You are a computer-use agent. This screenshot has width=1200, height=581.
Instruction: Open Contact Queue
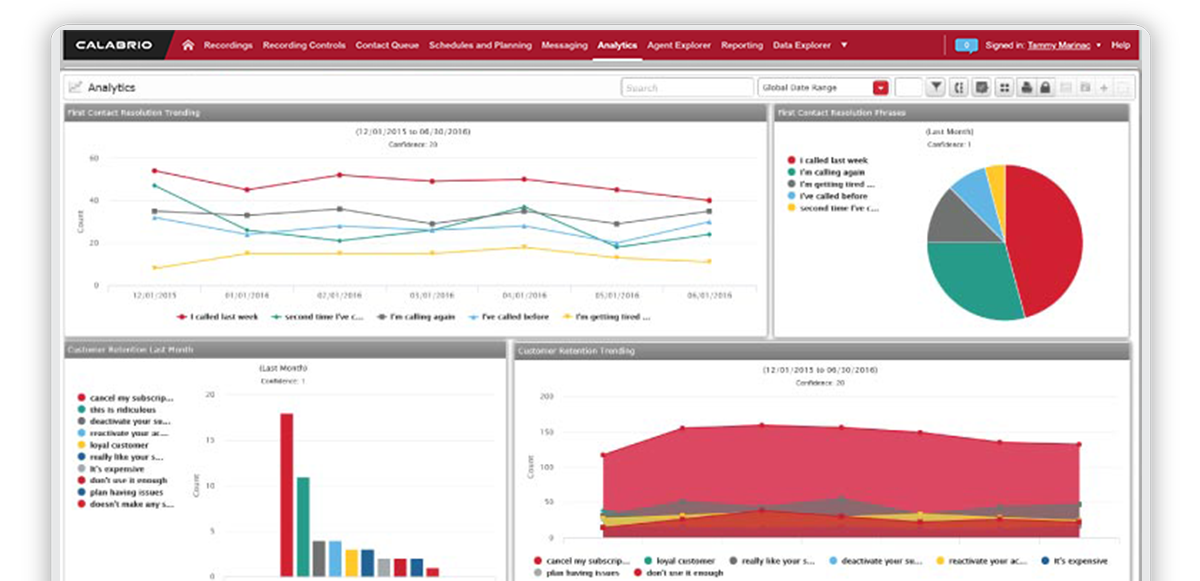point(388,45)
